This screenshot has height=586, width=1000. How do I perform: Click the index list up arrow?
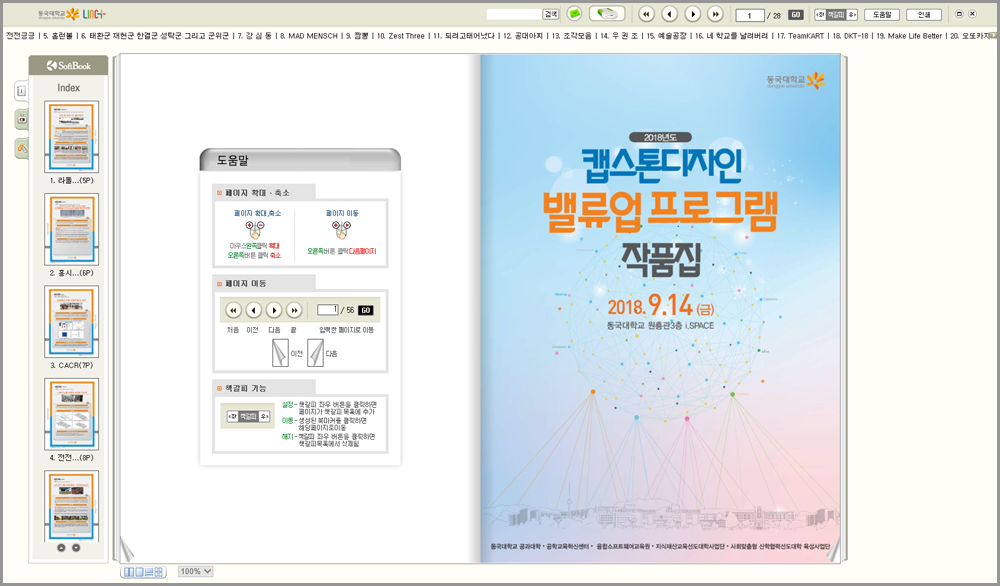[x=61, y=547]
